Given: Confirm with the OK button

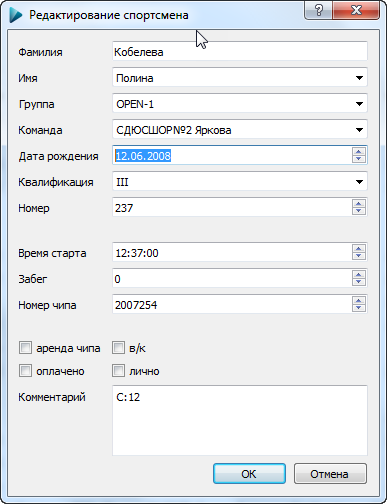Looking at the screenshot, I should coord(249,473).
